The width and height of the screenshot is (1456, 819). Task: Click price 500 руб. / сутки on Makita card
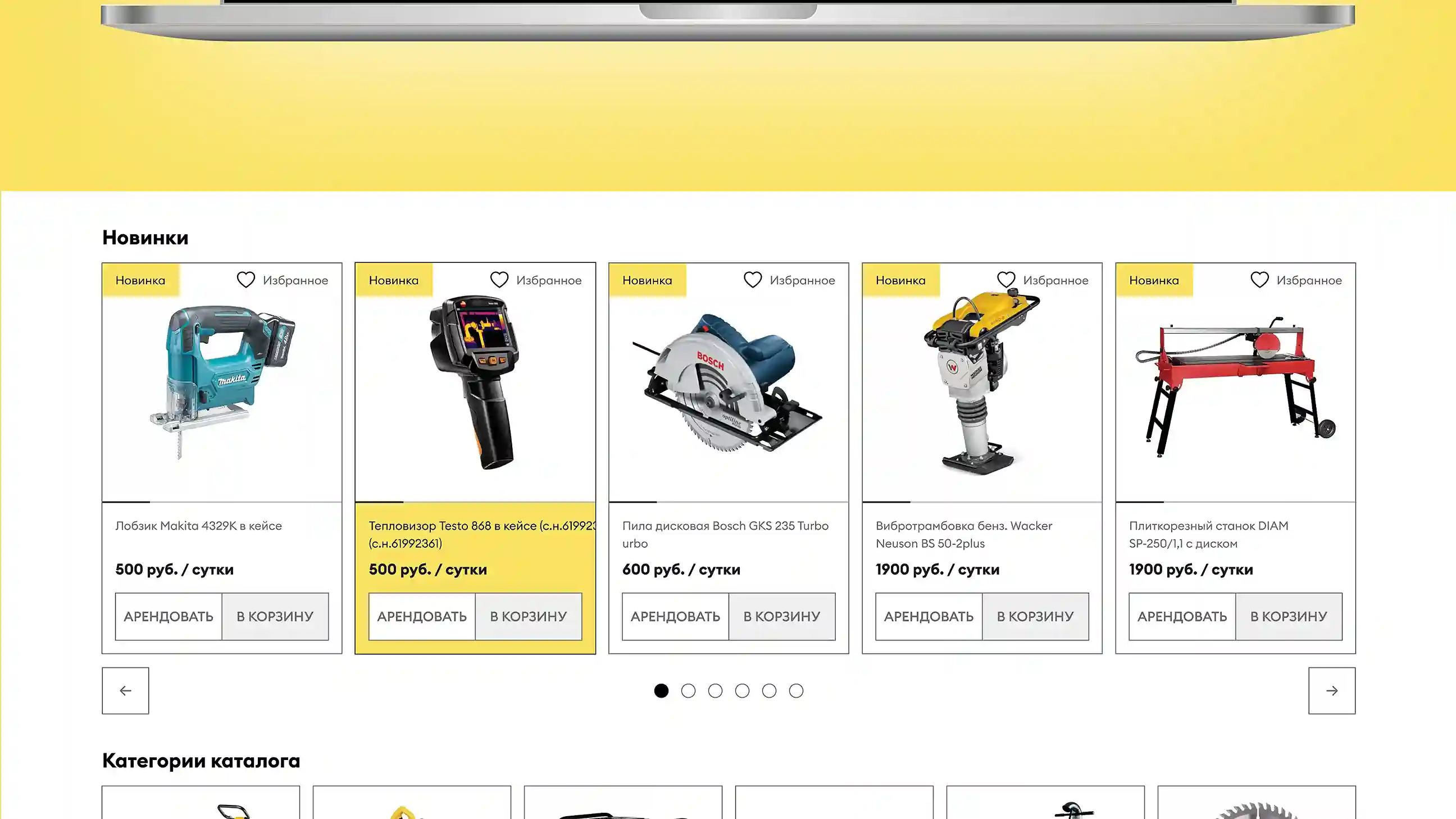(175, 569)
